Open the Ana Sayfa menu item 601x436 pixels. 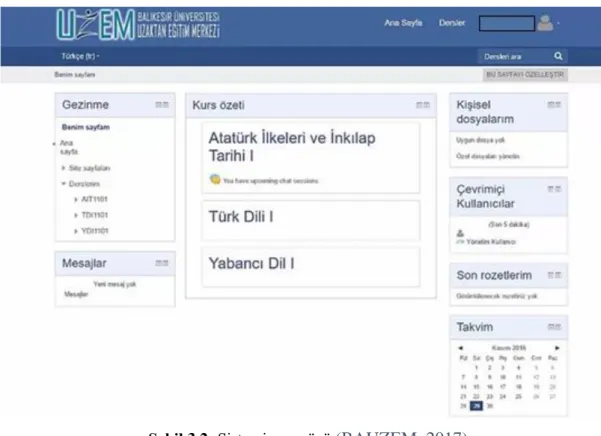[x=403, y=23]
